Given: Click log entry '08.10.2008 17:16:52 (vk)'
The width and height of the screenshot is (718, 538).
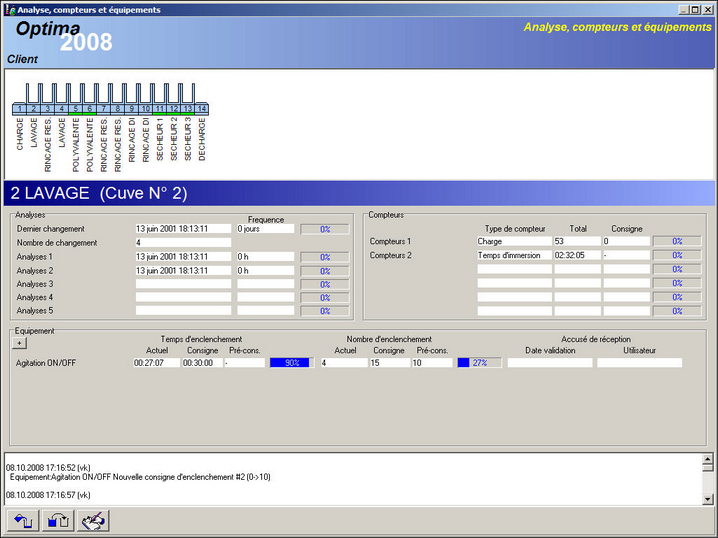Looking at the screenshot, I should tap(48, 467).
